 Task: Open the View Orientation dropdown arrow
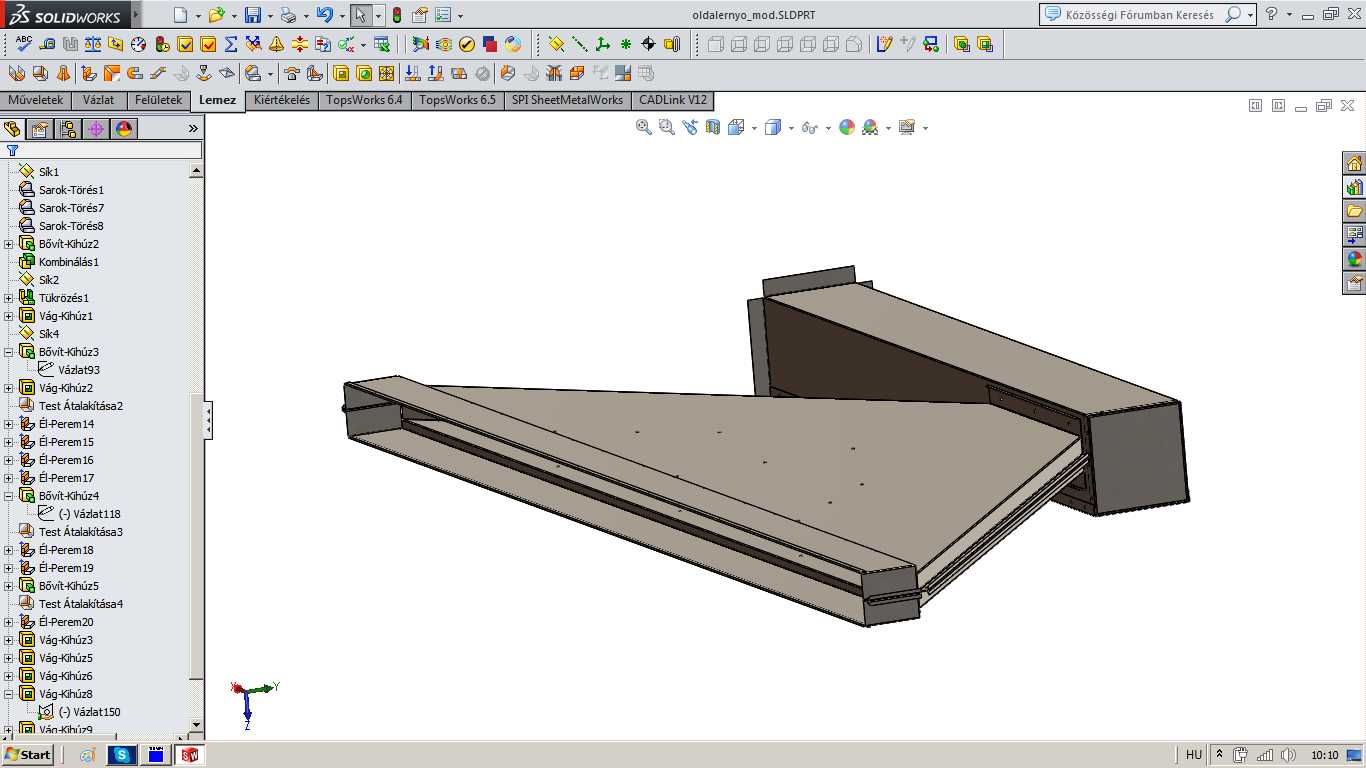pos(754,128)
